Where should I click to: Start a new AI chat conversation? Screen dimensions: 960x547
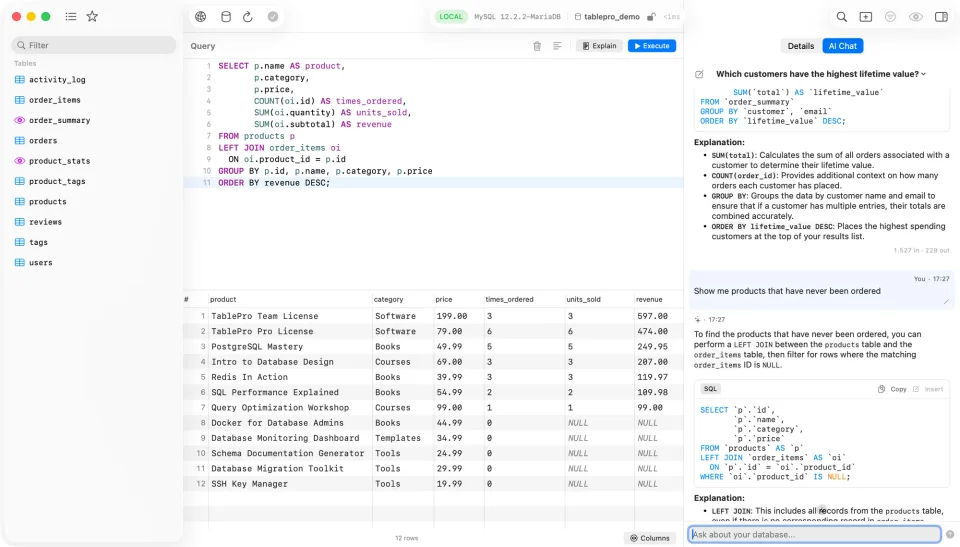699,74
